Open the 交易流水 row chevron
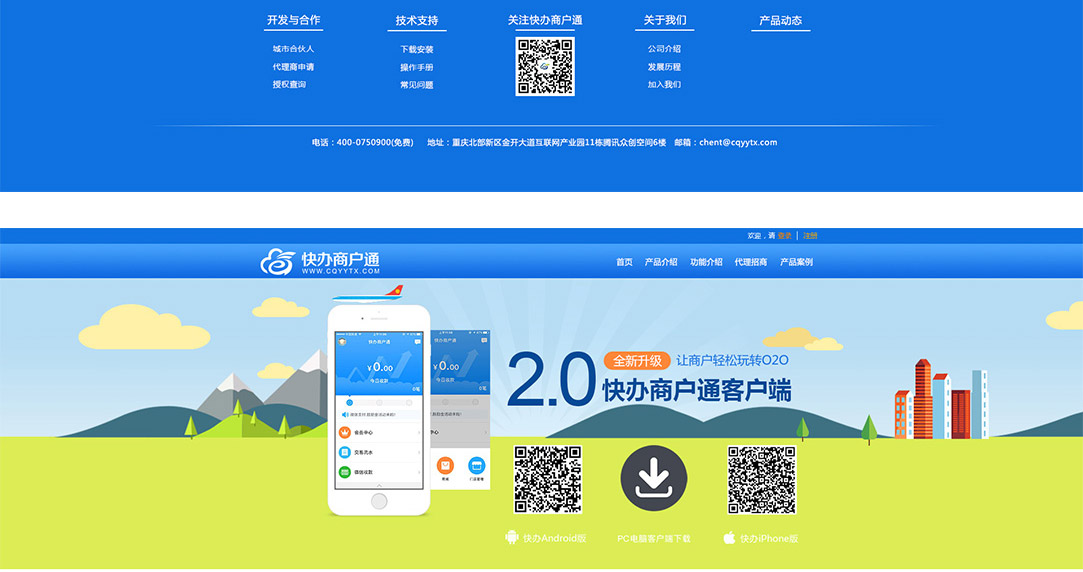Screen dimensions: 1083x572 [x=419, y=452]
